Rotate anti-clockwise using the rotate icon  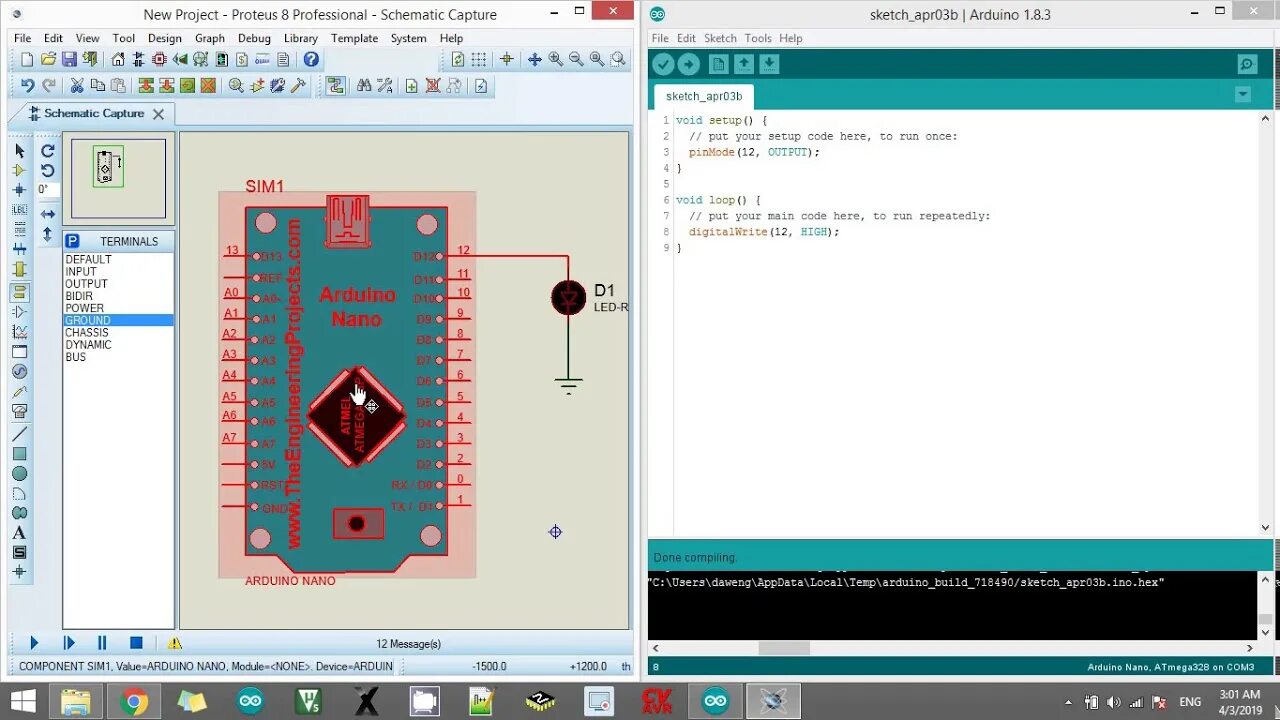[47, 171]
